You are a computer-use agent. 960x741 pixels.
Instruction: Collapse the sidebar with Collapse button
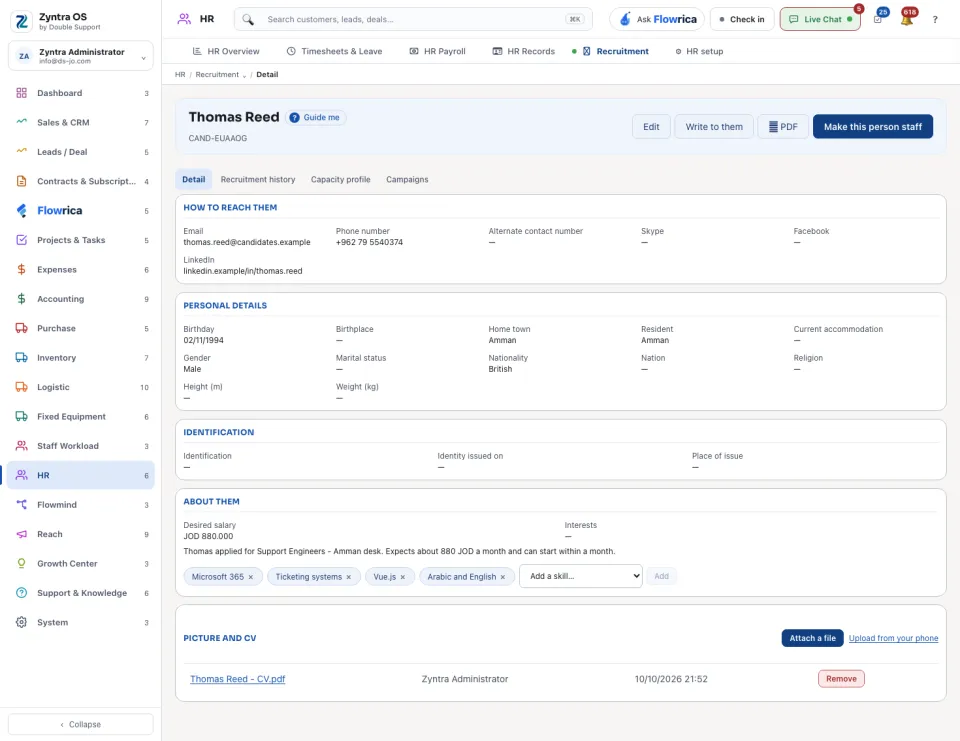81,724
